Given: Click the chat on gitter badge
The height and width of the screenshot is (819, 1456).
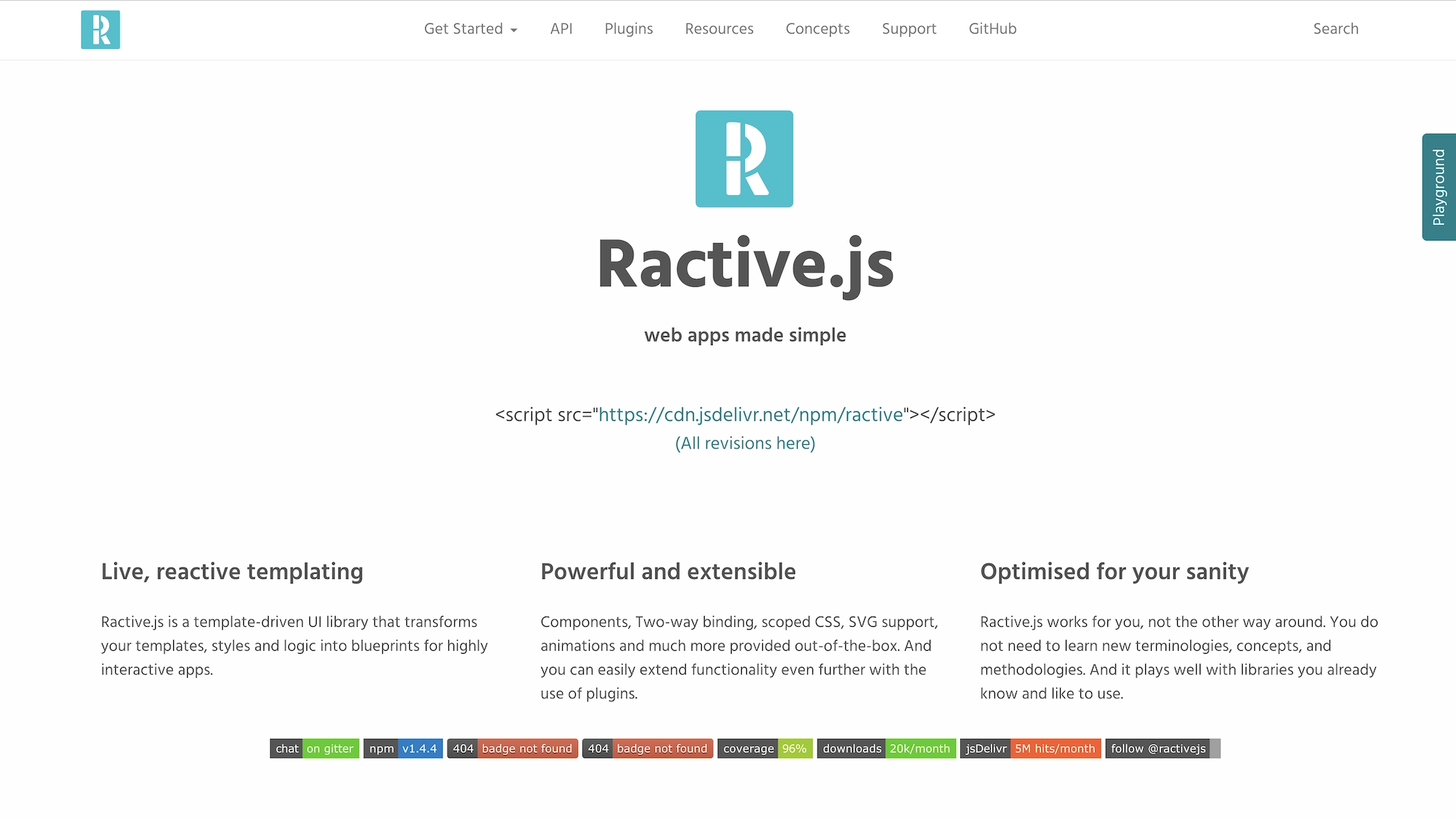Looking at the screenshot, I should click(x=314, y=748).
